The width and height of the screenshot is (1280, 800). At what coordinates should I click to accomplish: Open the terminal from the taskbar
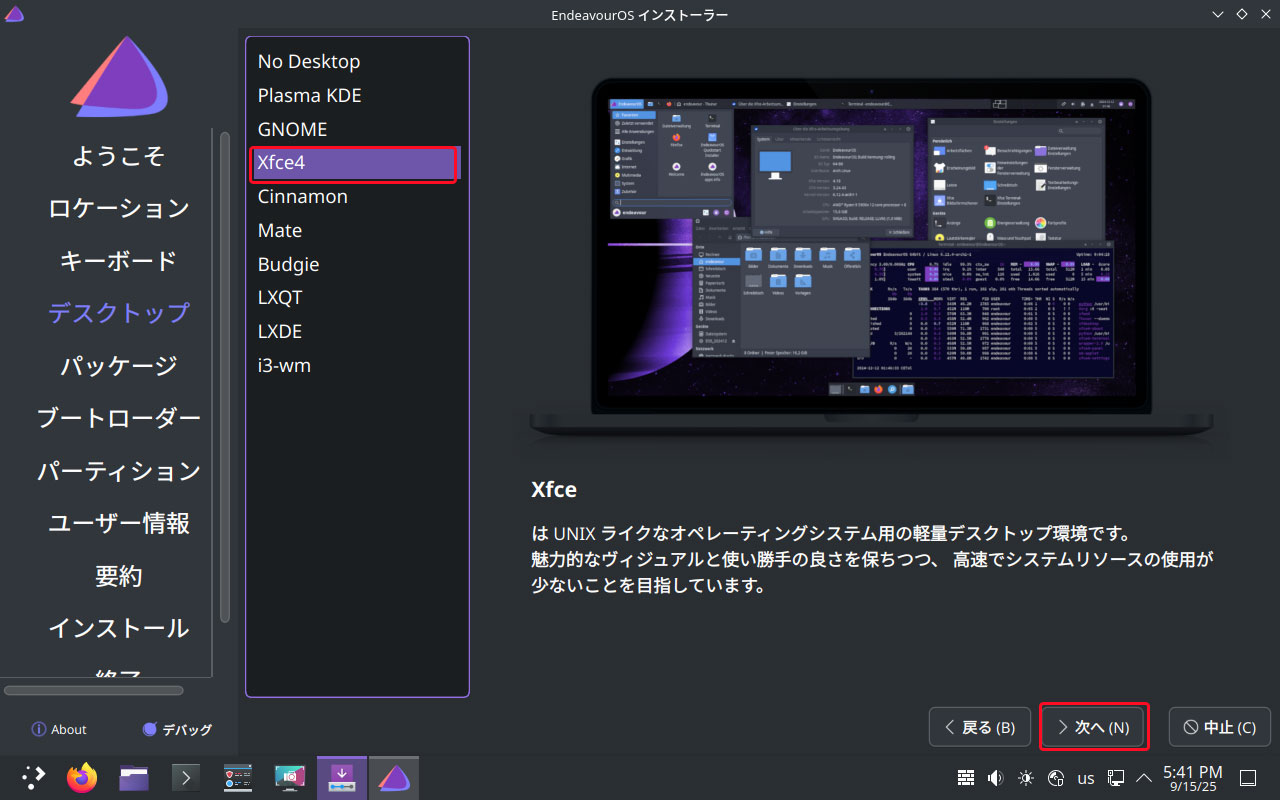186,777
